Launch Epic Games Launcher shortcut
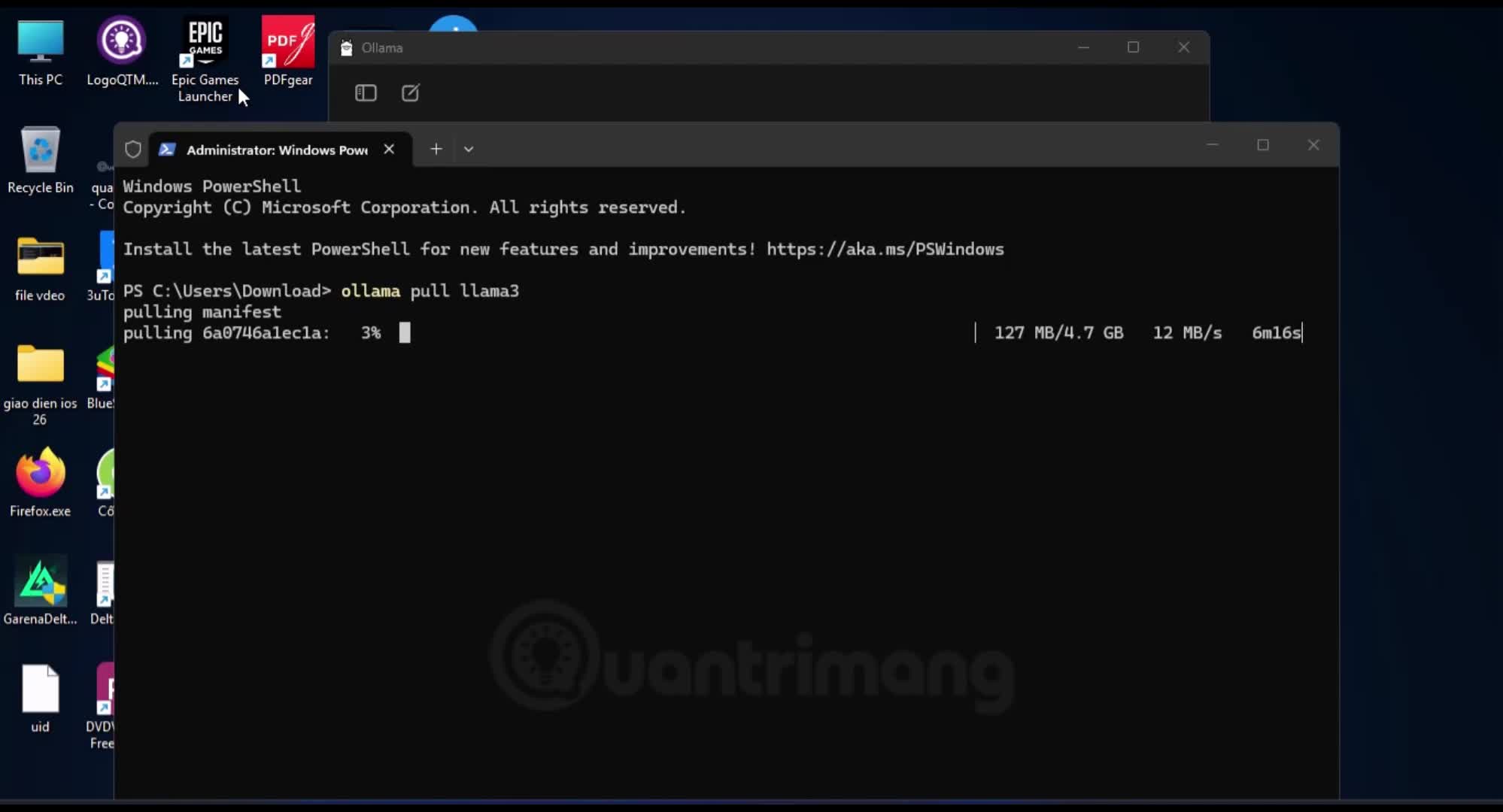 [205, 60]
